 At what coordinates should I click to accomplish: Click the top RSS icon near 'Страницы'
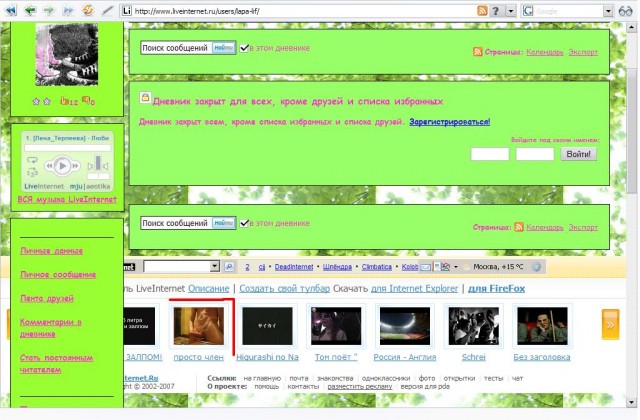[477, 52]
